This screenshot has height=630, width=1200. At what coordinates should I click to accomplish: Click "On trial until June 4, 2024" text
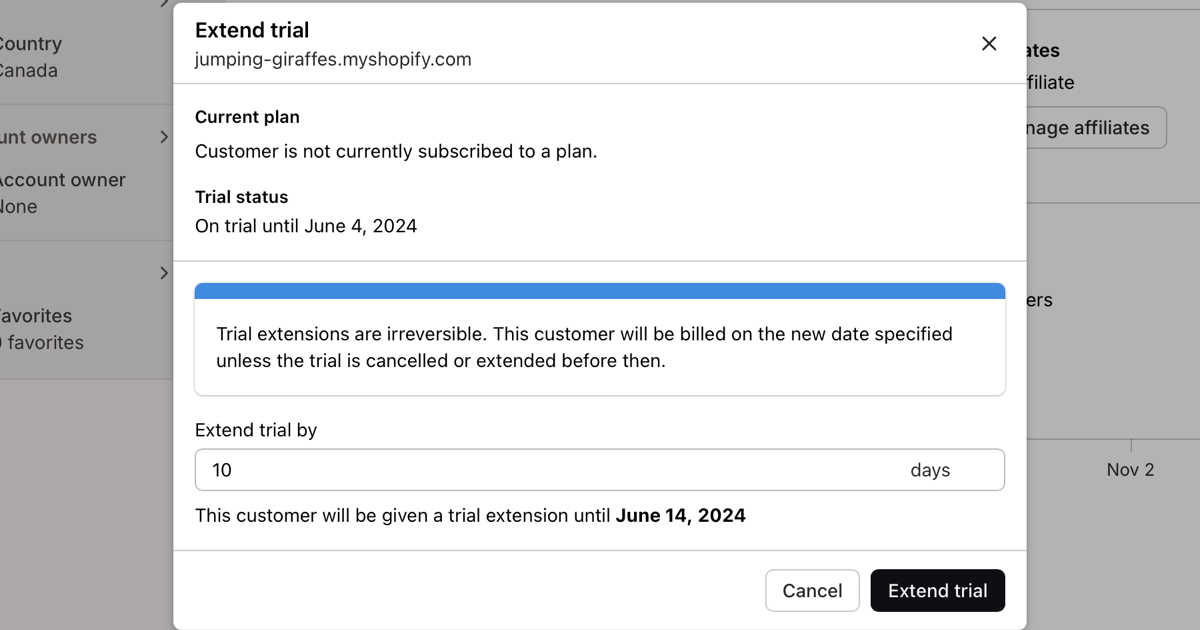pos(306,226)
